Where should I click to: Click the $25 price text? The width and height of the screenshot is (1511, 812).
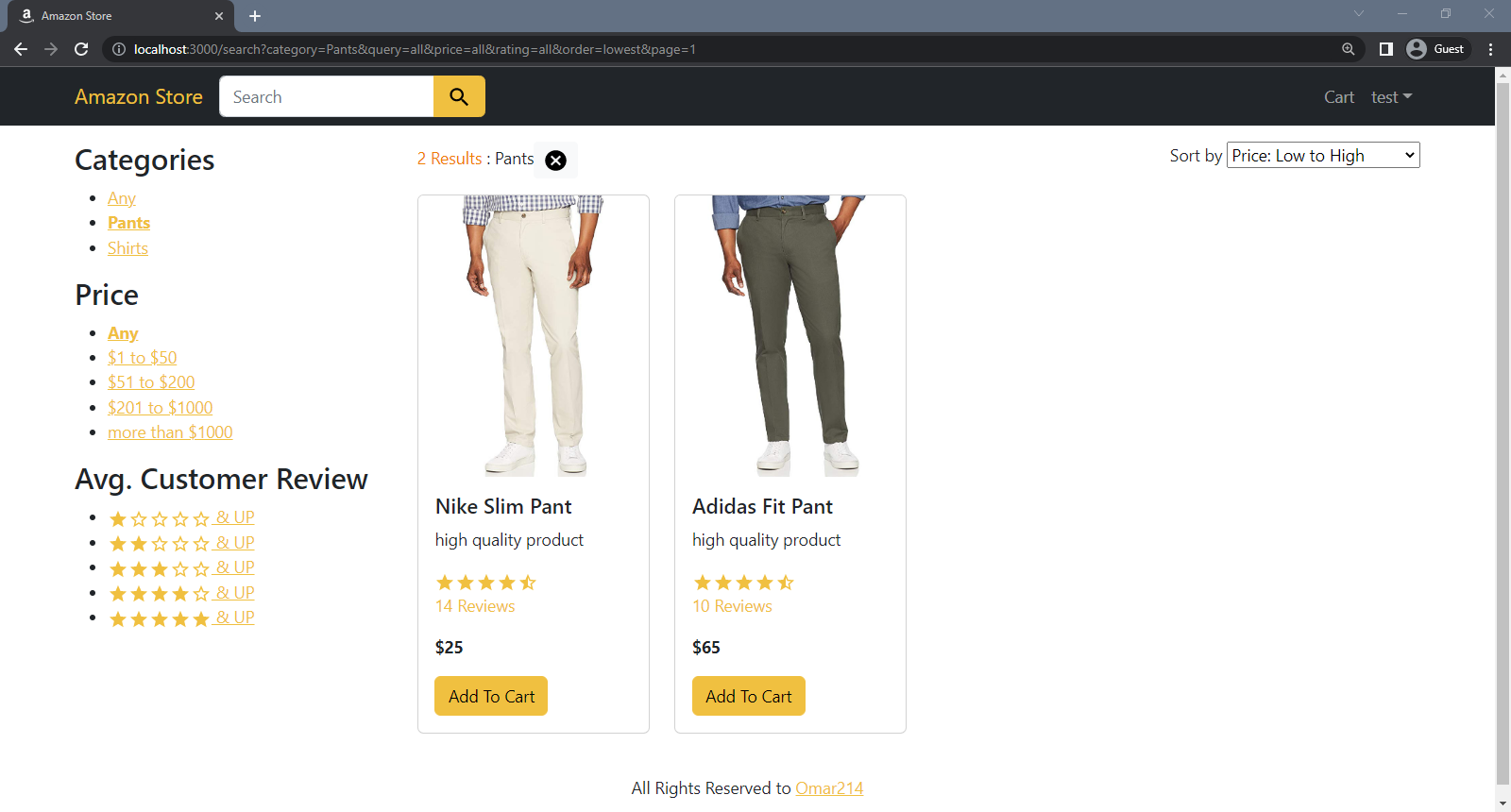click(x=449, y=648)
